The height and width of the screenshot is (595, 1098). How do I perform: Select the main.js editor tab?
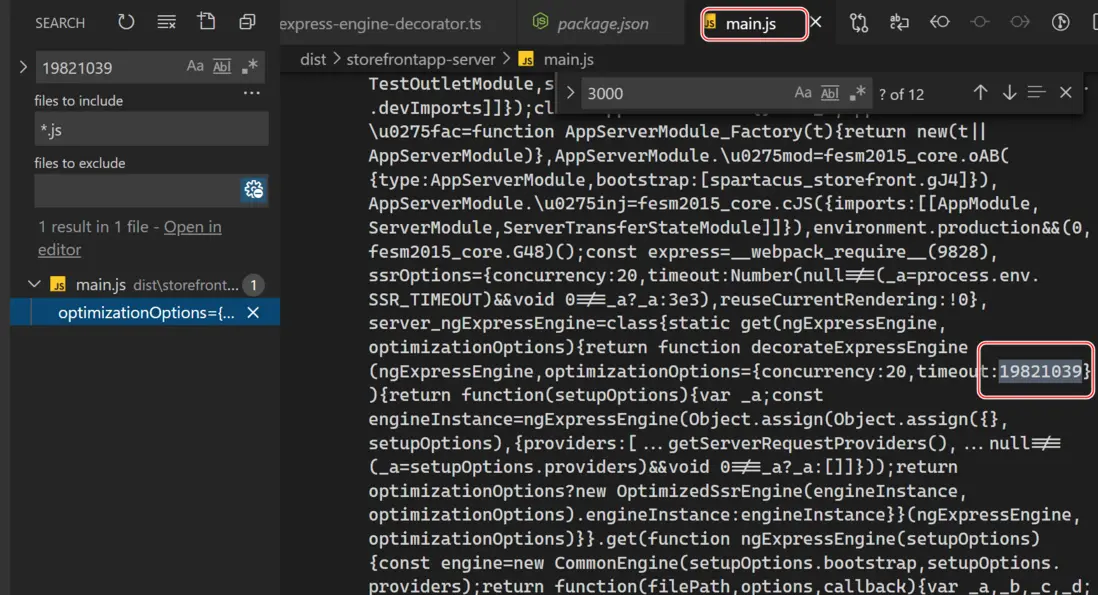pyautogui.click(x=751, y=24)
